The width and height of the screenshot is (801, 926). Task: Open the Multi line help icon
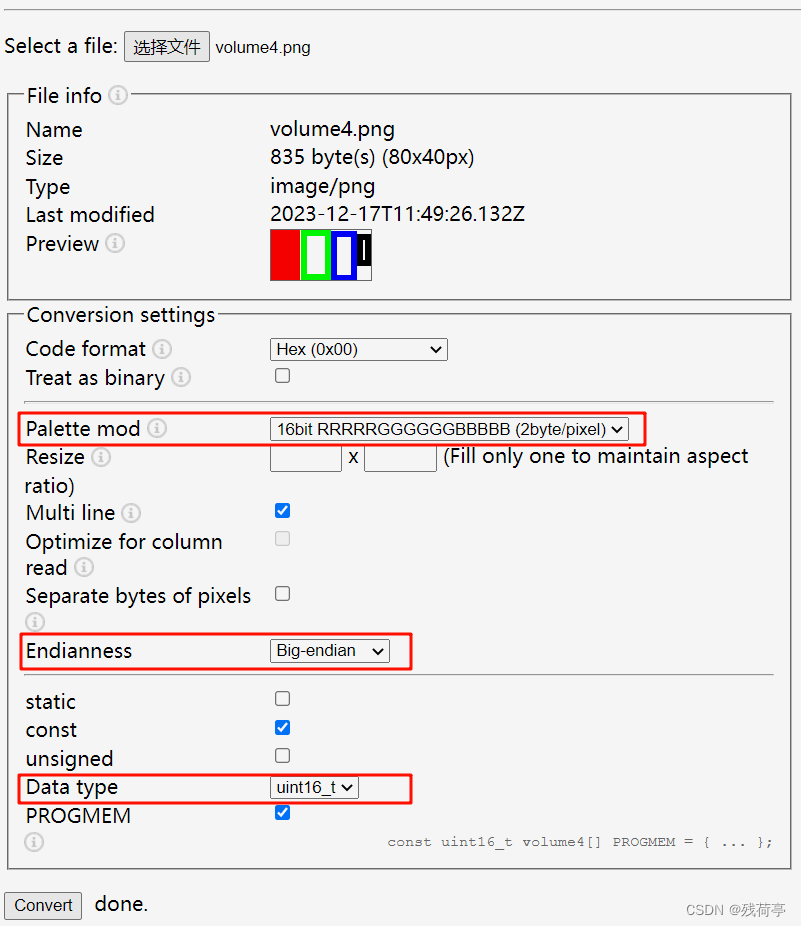tap(130, 513)
